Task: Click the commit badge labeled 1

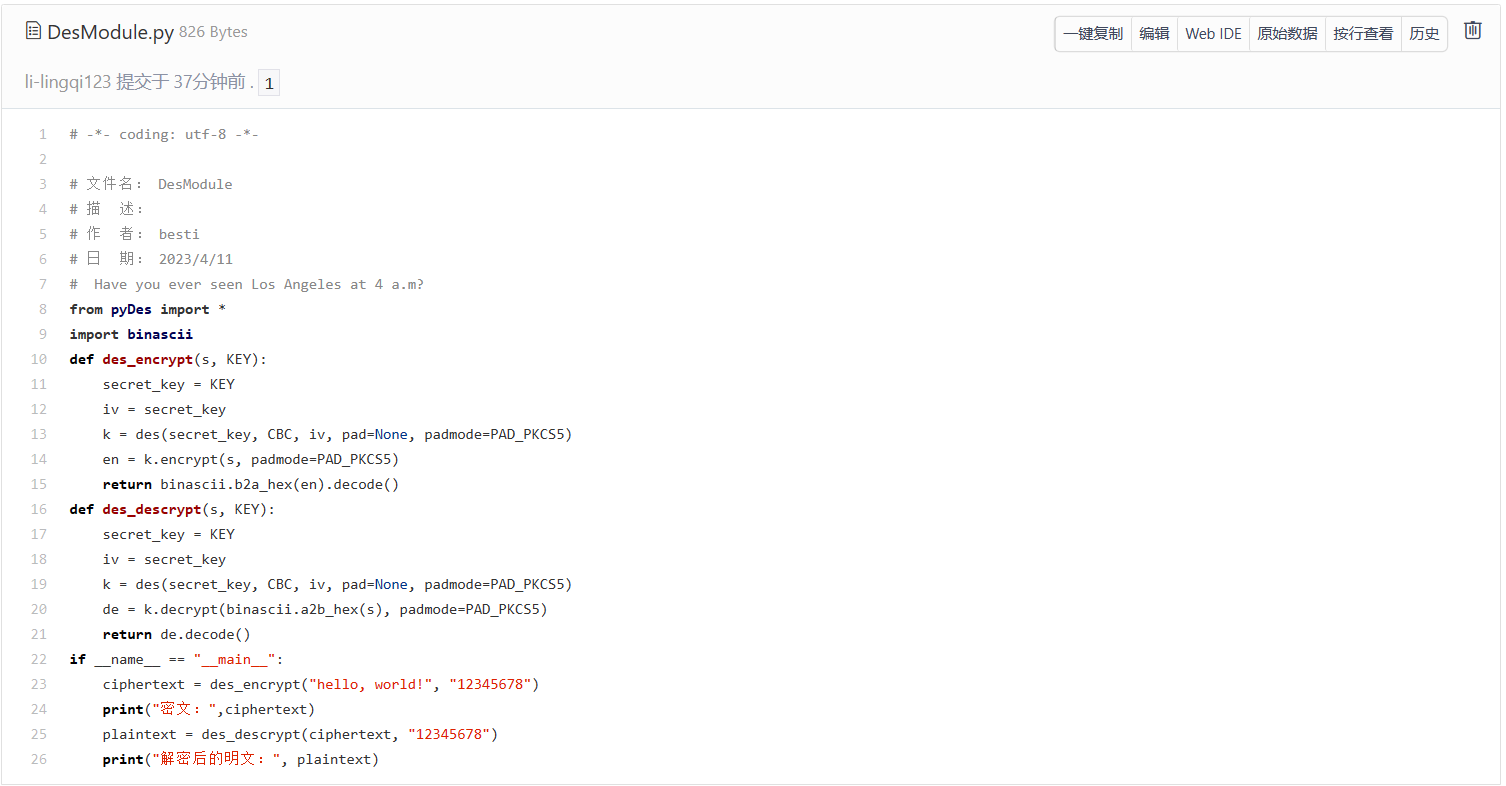Action: 269,83
